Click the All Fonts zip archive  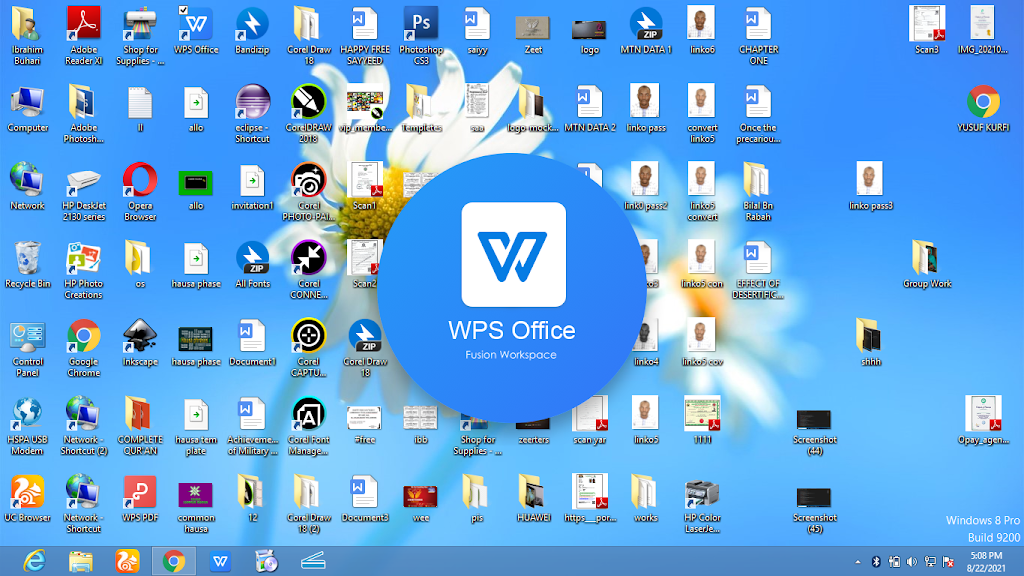252,259
